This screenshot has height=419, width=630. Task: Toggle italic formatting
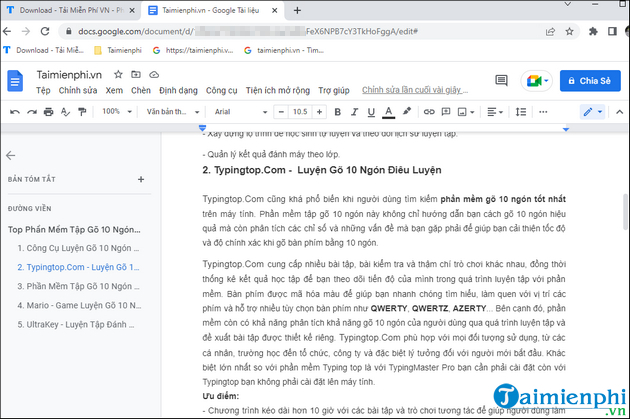354,112
